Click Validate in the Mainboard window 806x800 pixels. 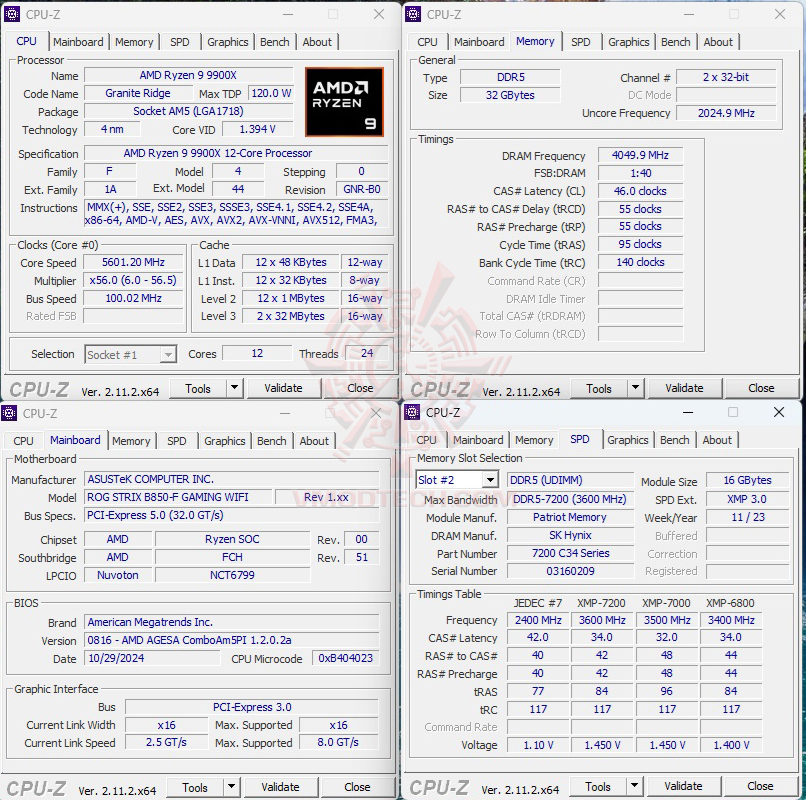tap(281, 786)
